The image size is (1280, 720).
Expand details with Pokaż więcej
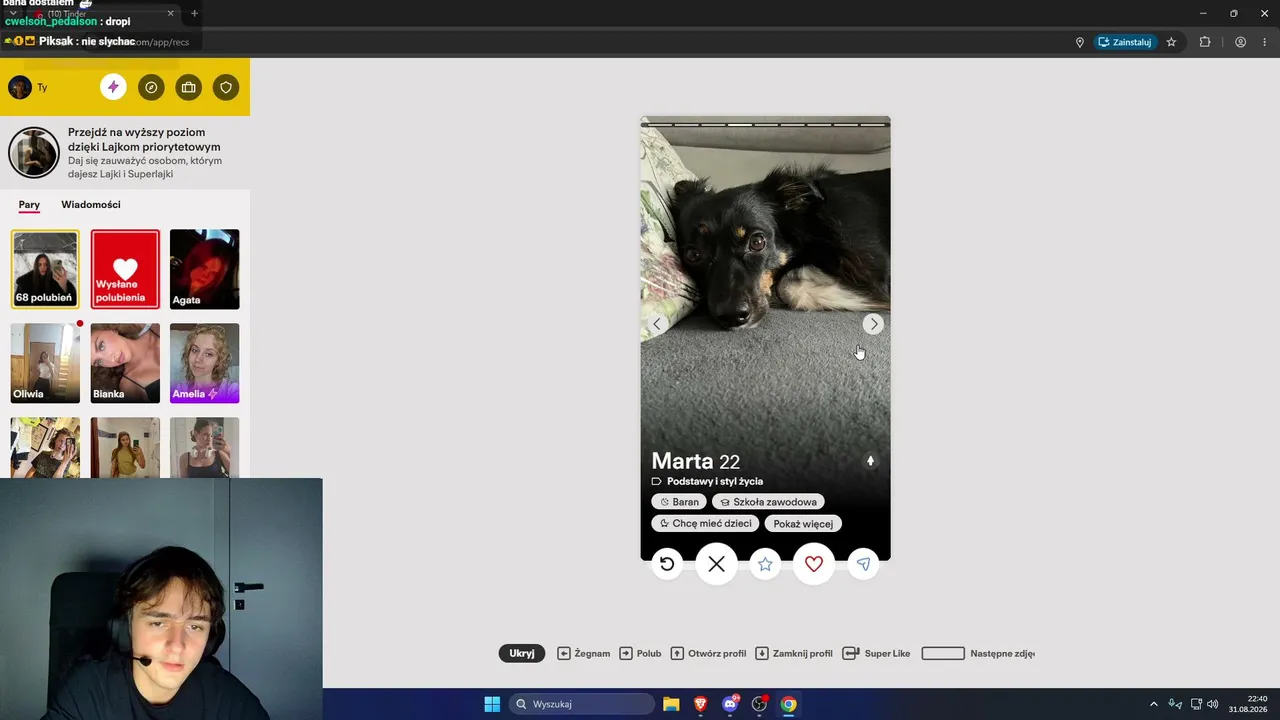[x=803, y=523]
